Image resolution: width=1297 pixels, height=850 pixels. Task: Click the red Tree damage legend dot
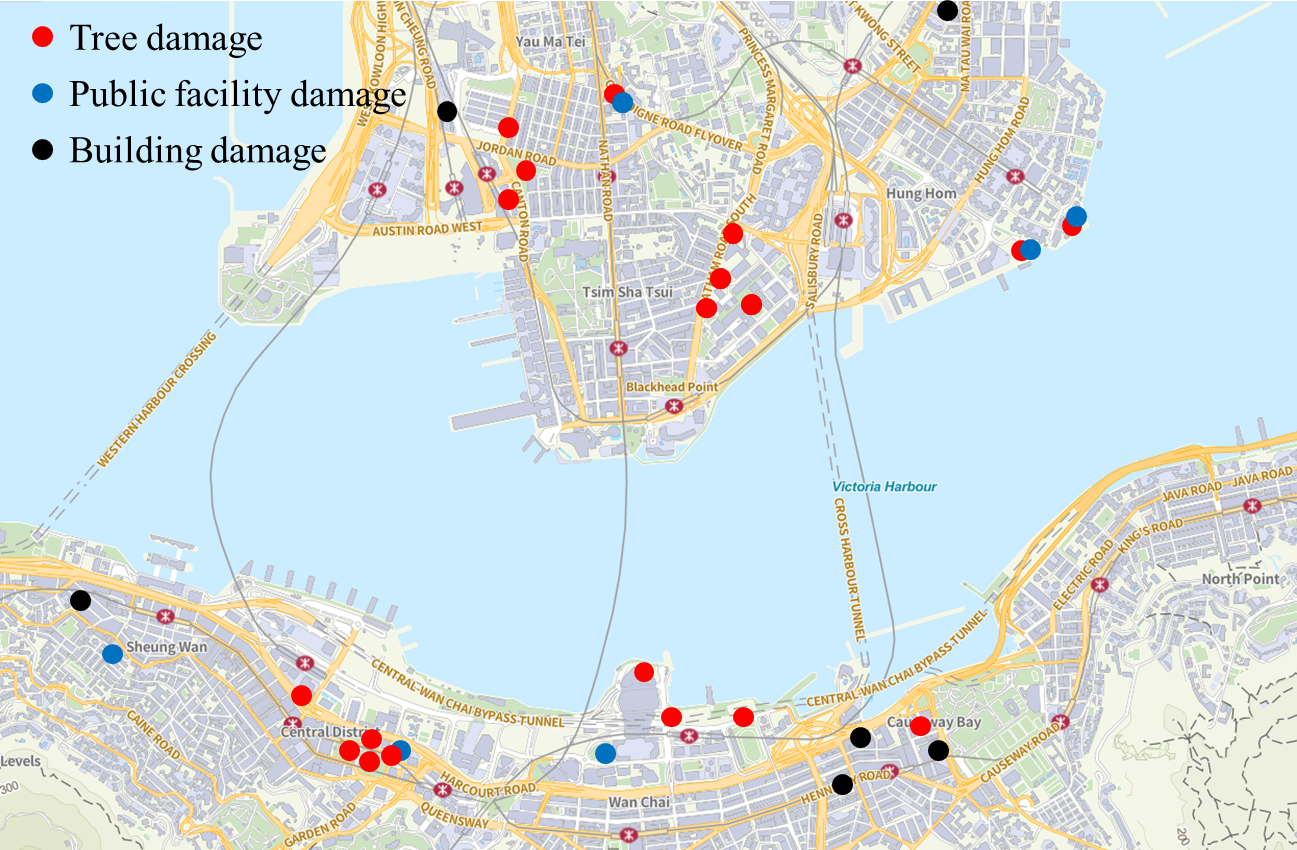42,38
